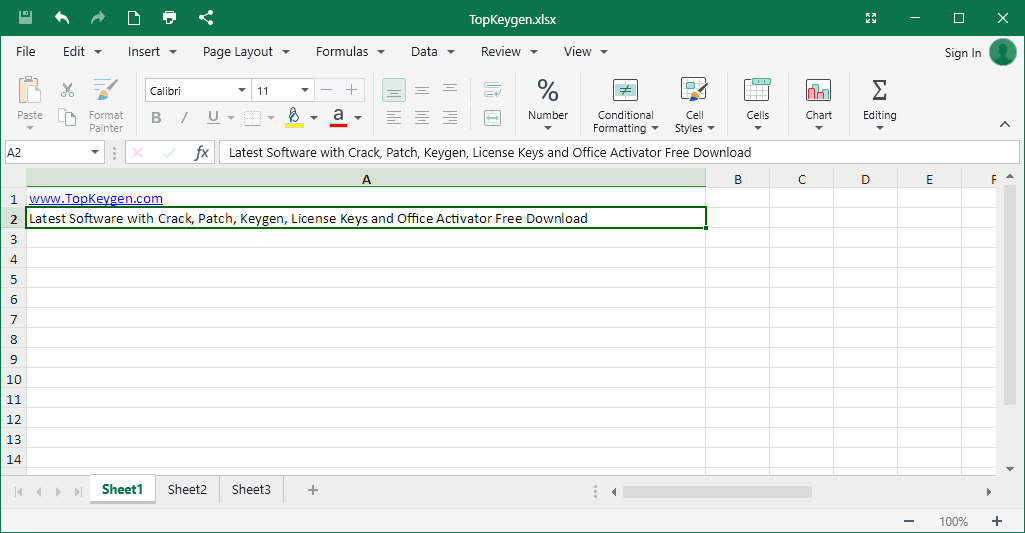Image resolution: width=1025 pixels, height=533 pixels.
Task: Expand Paste options arrow
Action: click(29, 128)
